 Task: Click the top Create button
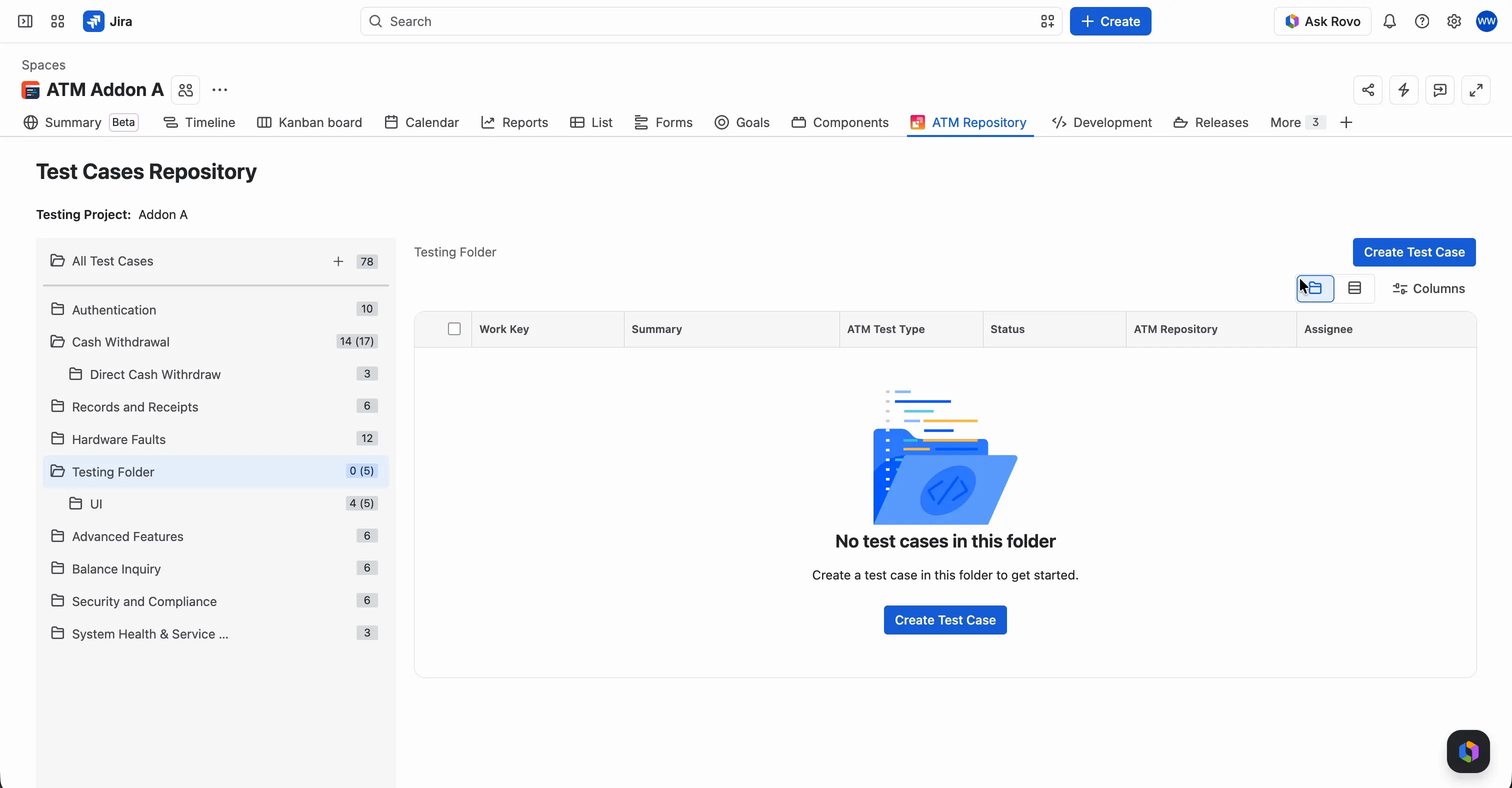[x=1110, y=21]
